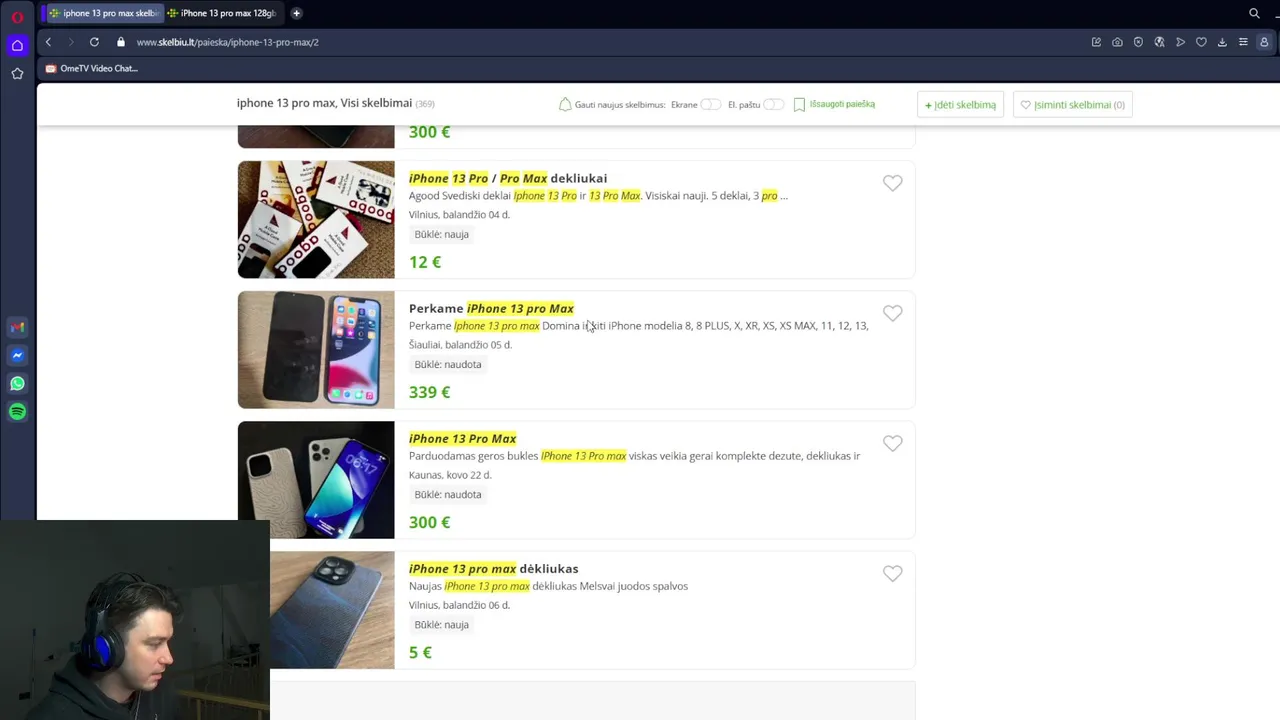The width and height of the screenshot is (1280, 720).
Task: Click the Gauti naujus skelbimus label
Action: [619, 104]
